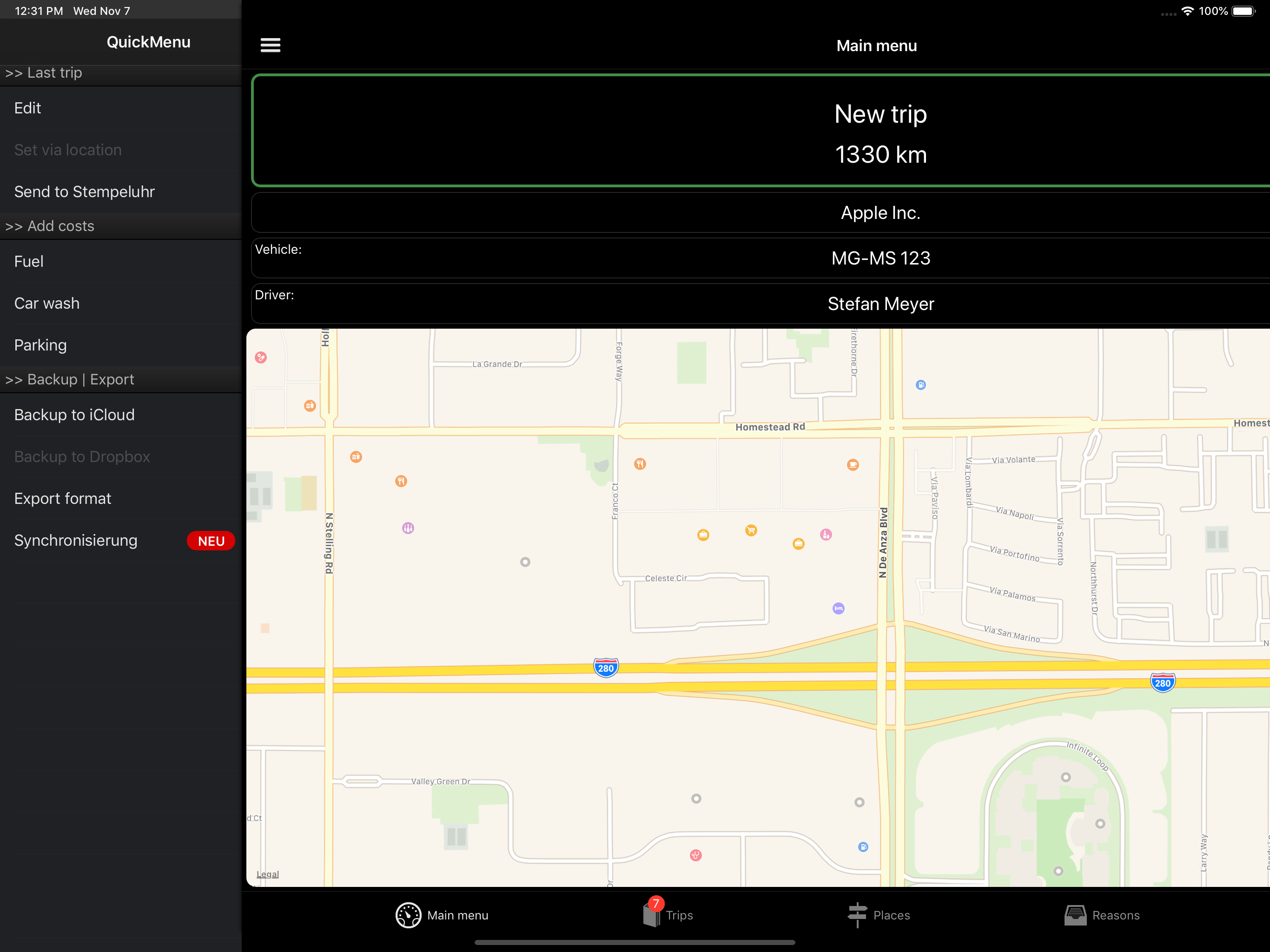Tap the left Interstate 280 shield on map
The image size is (1270, 952).
pos(606,668)
